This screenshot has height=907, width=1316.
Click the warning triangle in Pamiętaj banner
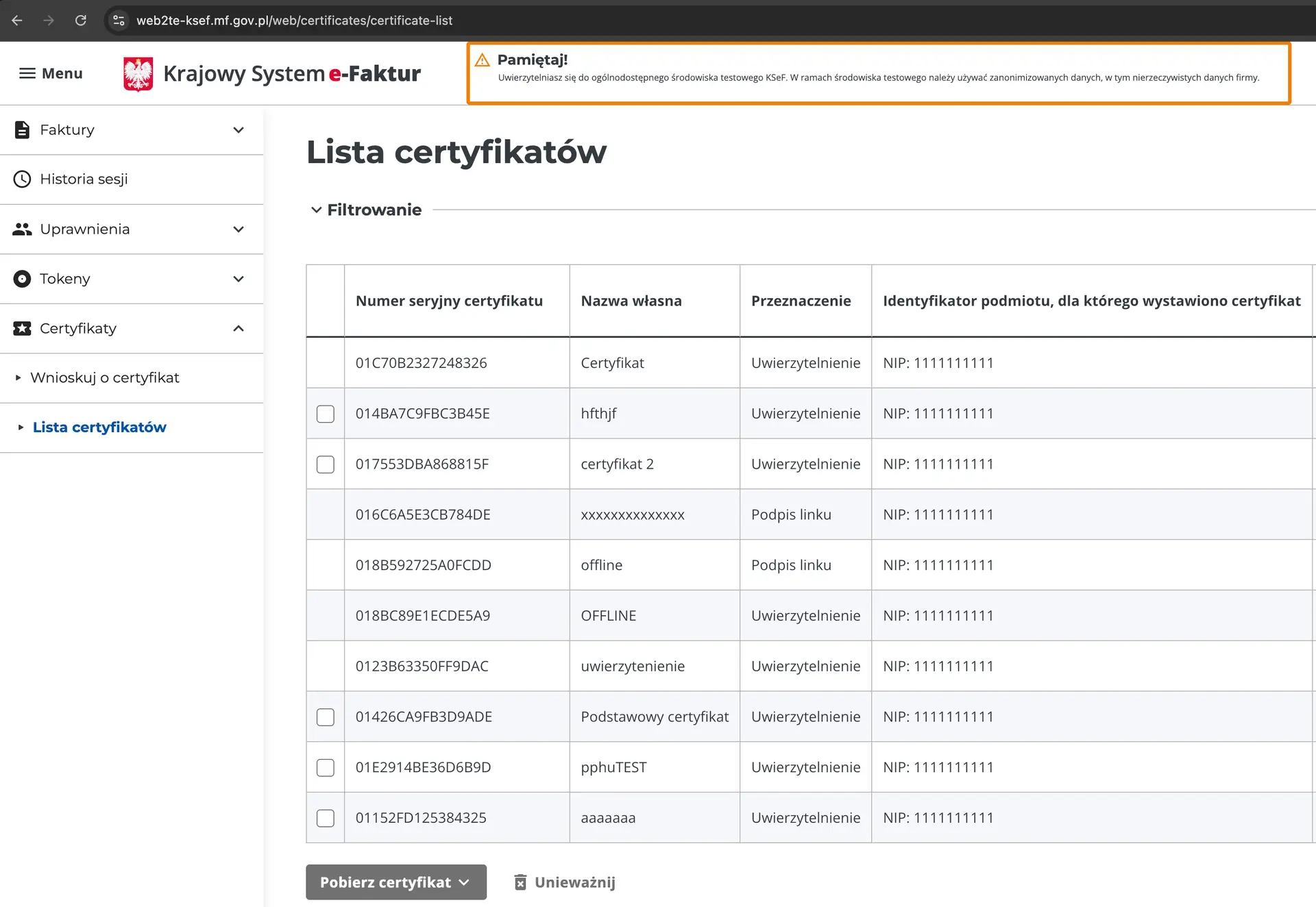(x=483, y=60)
